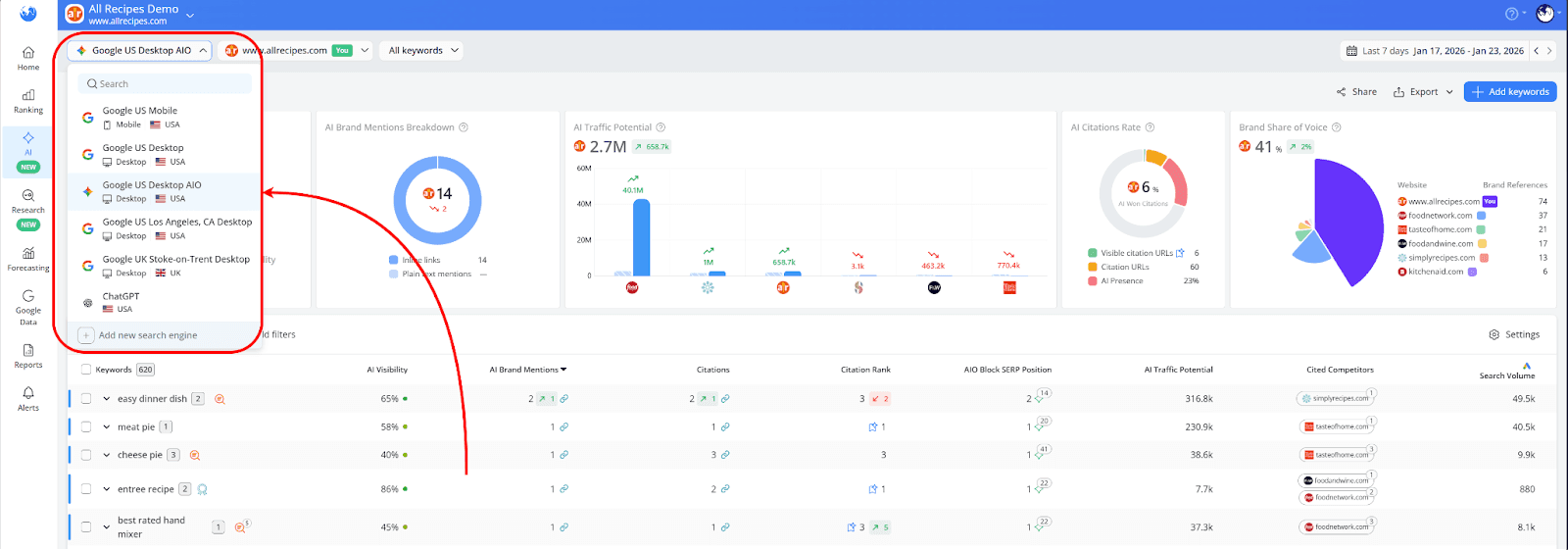Image resolution: width=1568 pixels, height=550 pixels.
Task: Click the Search Volume column header
Action: [1507, 375]
